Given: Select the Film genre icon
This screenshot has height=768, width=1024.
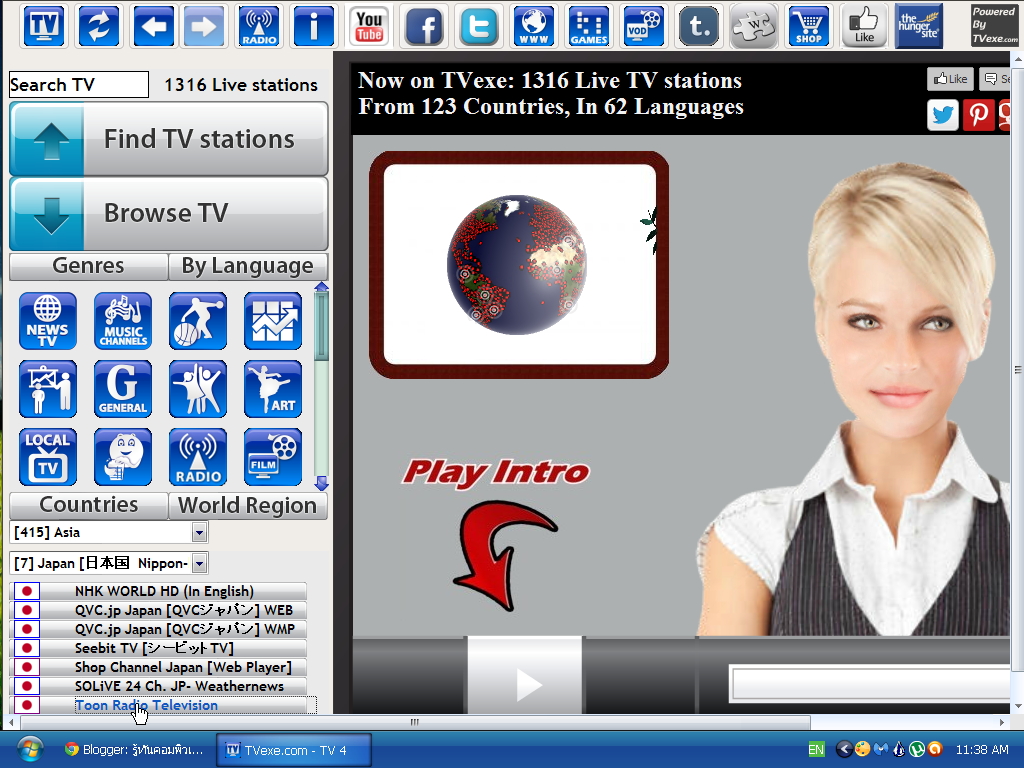Looking at the screenshot, I should point(273,457).
